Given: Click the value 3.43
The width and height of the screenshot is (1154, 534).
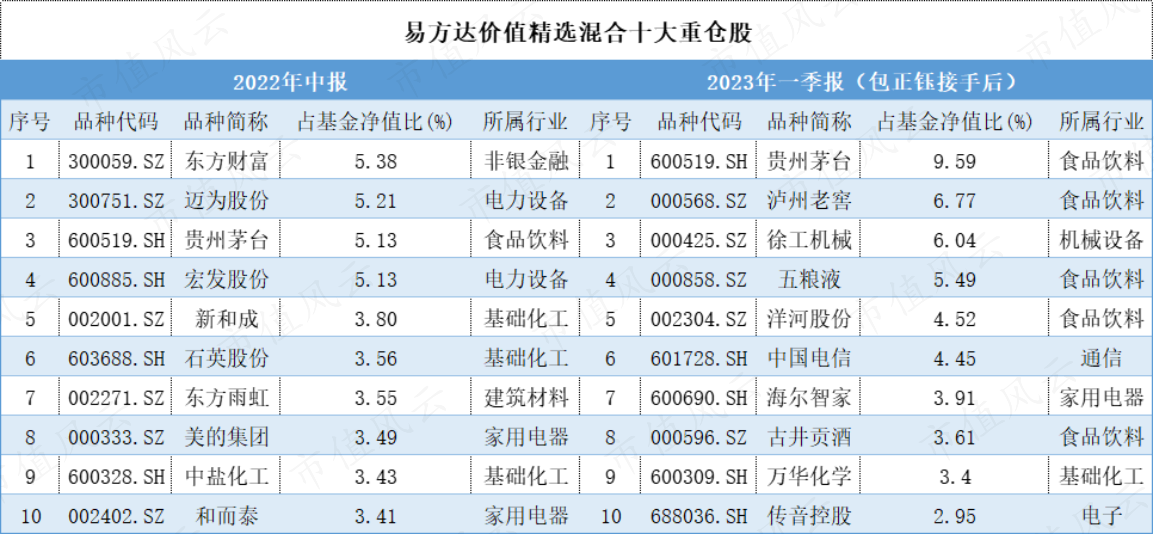Looking at the screenshot, I should (375, 477).
